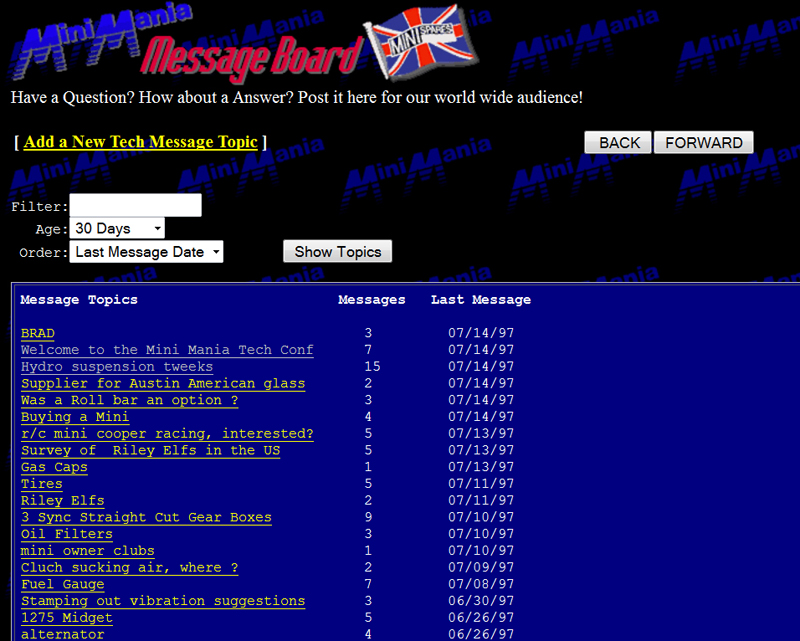
Task: Click the Order: label
Action: click(43, 253)
